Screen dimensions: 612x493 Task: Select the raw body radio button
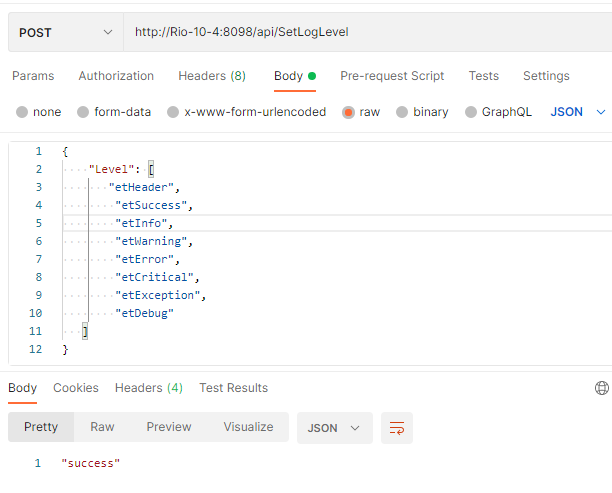pyautogui.click(x=349, y=112)
